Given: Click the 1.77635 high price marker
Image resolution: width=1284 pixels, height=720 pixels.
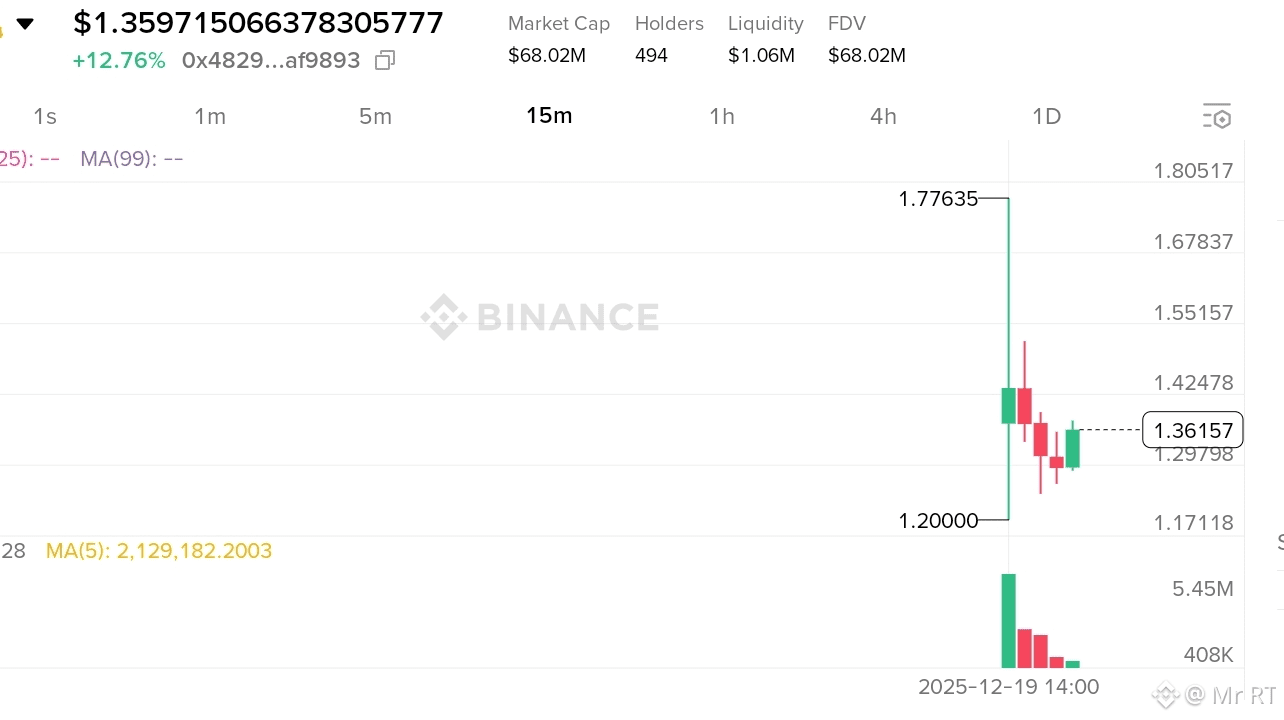Looking at the screenshot, I should click(x=938, y=199).
